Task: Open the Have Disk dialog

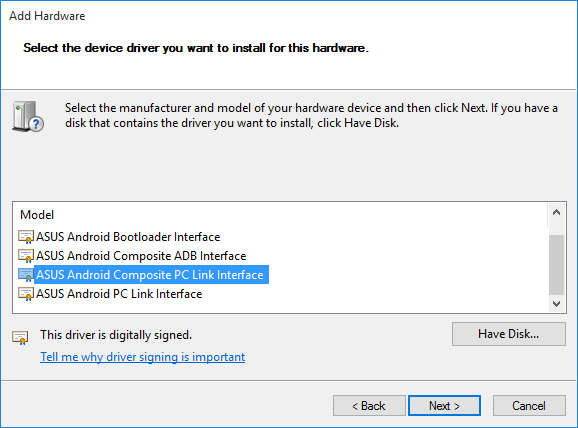Action: pos(509,334)
